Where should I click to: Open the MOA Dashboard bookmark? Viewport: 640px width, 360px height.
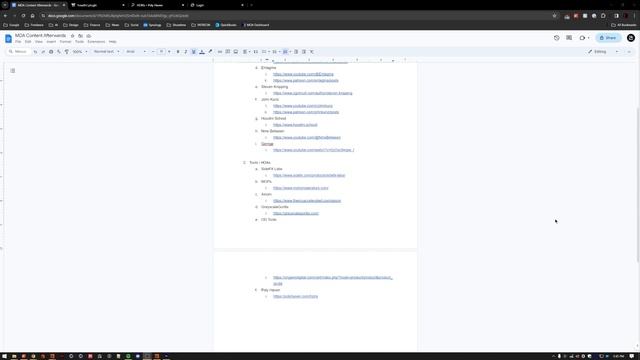(x=256, y=25)
